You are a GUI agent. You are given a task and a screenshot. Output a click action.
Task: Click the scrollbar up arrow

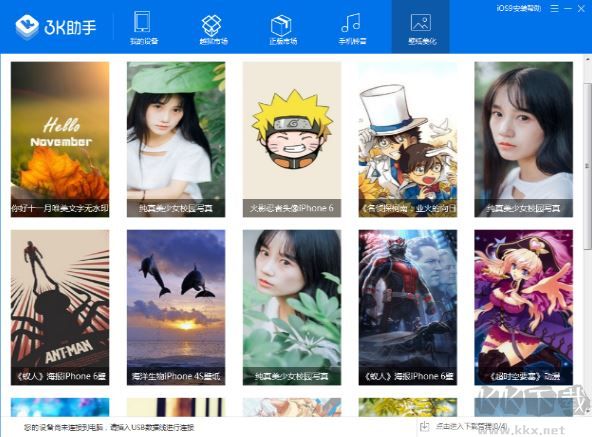coord(587,59)
